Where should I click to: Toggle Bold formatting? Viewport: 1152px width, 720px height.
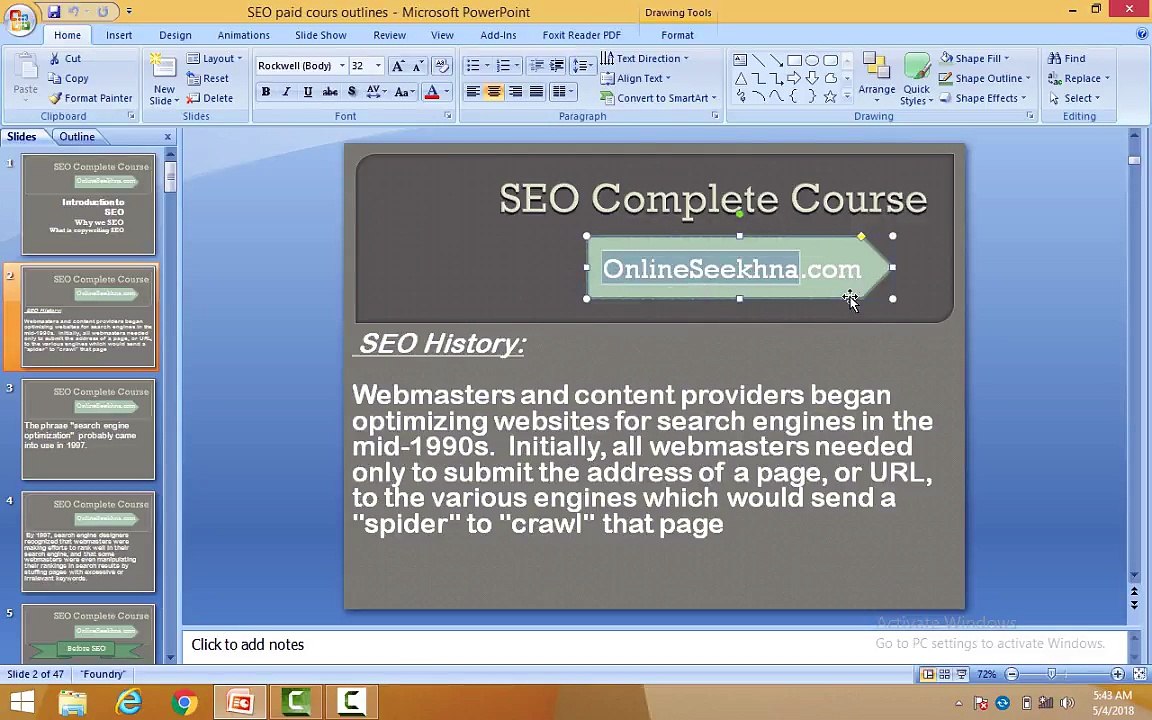point(266,91)
